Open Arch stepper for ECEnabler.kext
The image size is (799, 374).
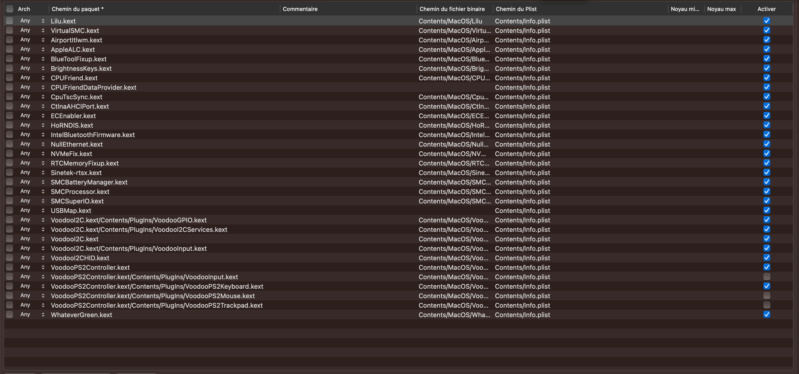32,116
